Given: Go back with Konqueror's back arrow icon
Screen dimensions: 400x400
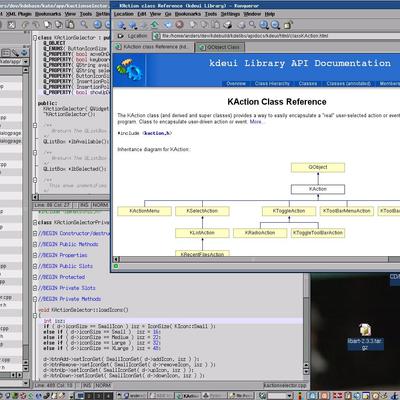Looking at the screenshot, I should [x=121, y=25].
